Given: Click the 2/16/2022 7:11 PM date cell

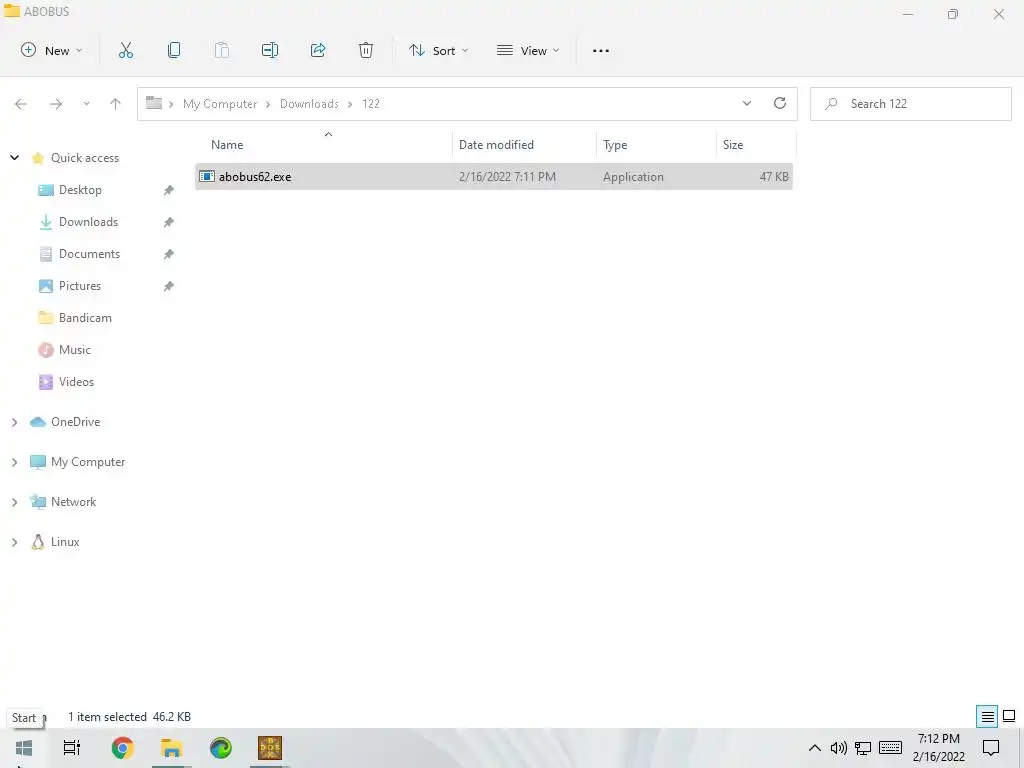Looking at the screenshot, I should tap(507, 177).
